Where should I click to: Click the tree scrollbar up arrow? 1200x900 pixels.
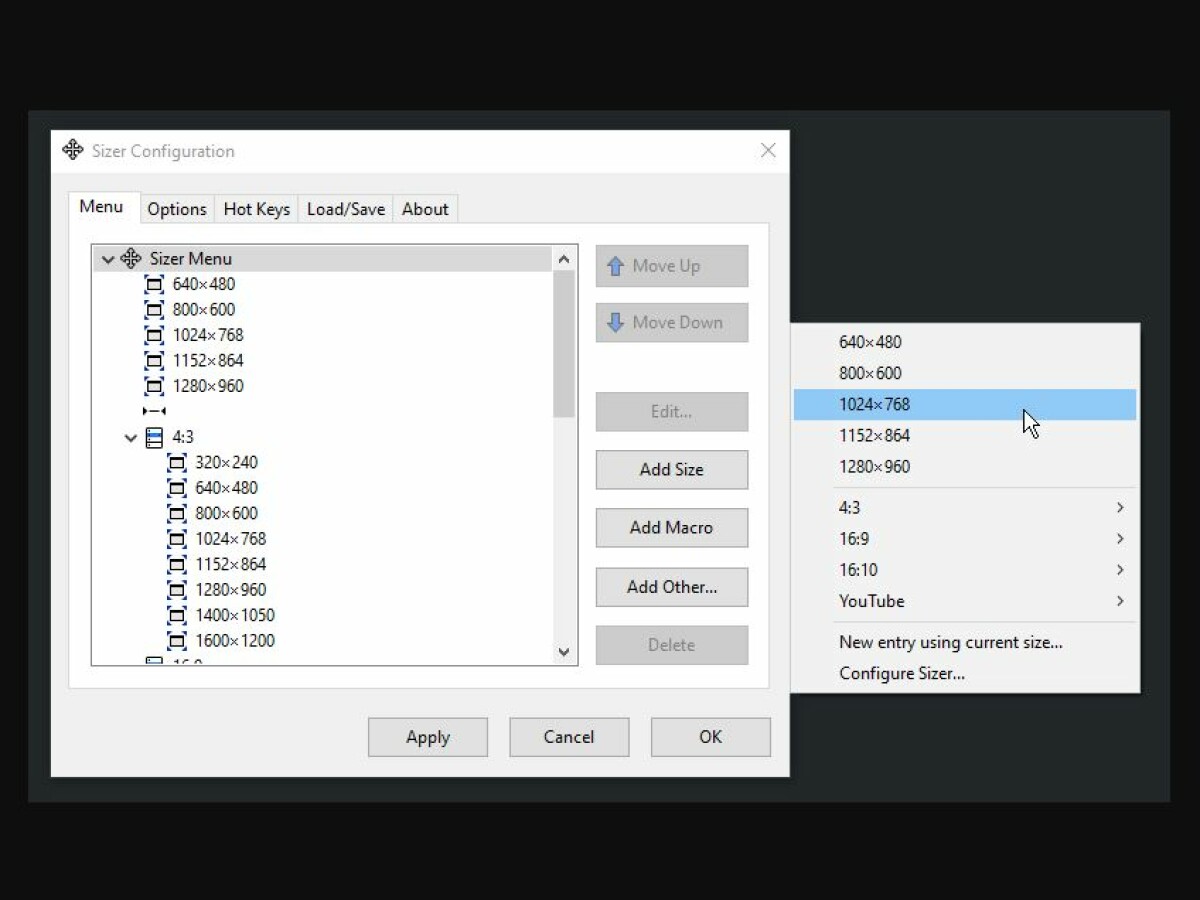click(564, 259)
